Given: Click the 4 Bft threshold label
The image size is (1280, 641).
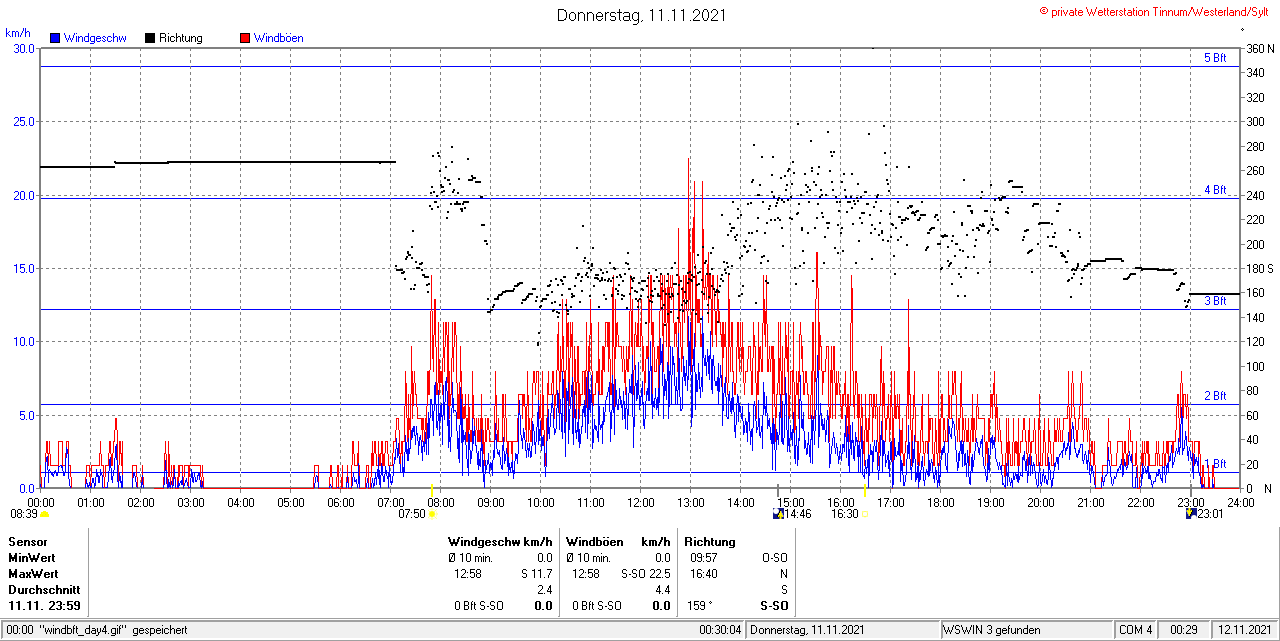Looking at the screenshot, I should 1215,190.
